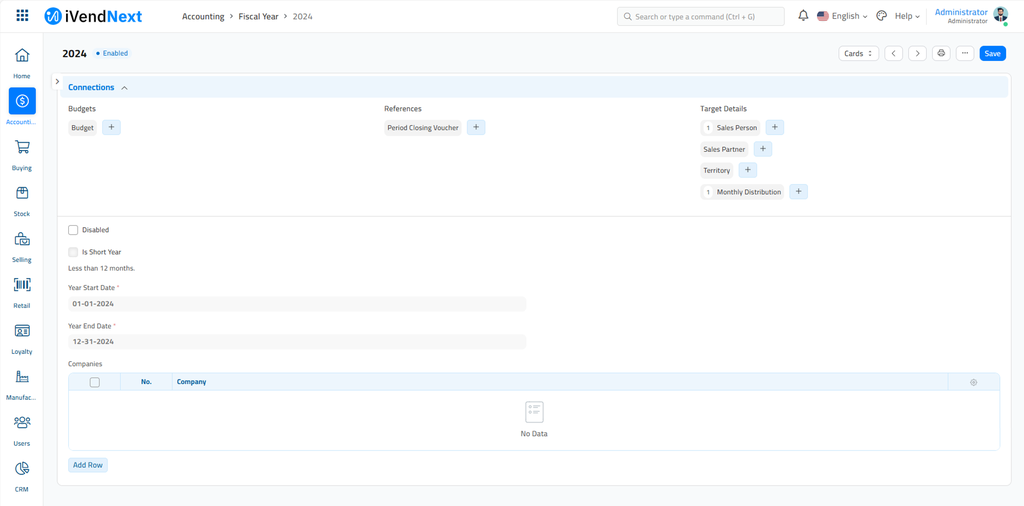Click the print icon button
The image size is (1024, 506).
coord(941,53)
